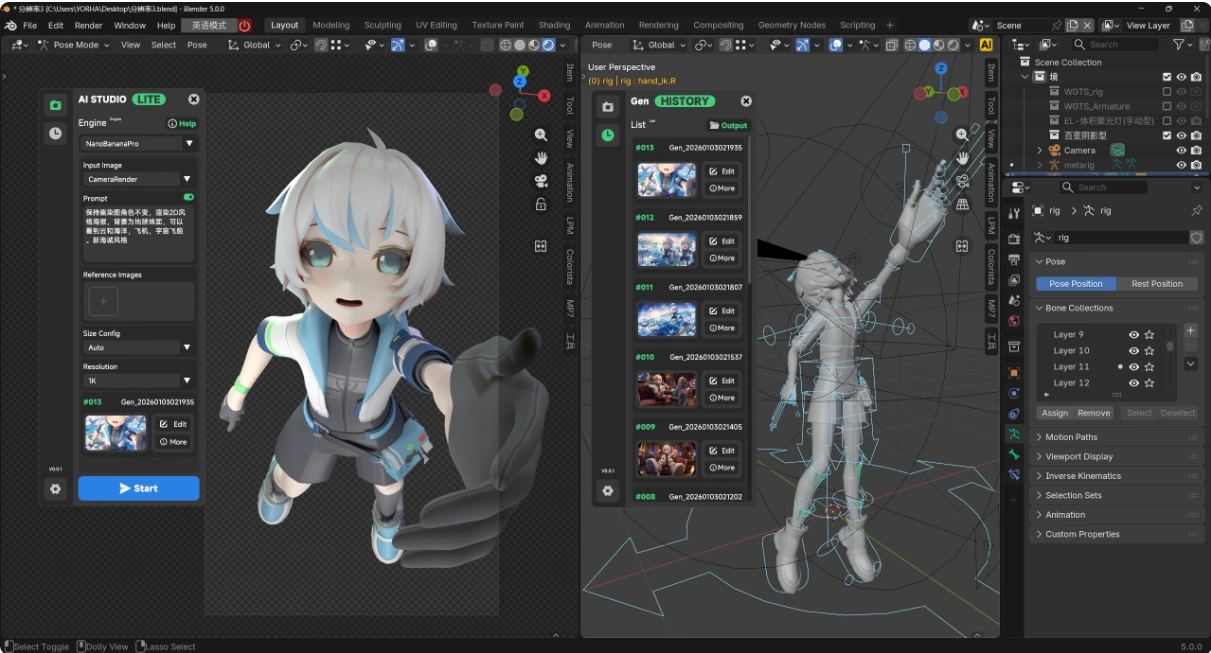
Task: Toggle exclude checkbox for WGTS_rig collection
Action: [1166, 91]
